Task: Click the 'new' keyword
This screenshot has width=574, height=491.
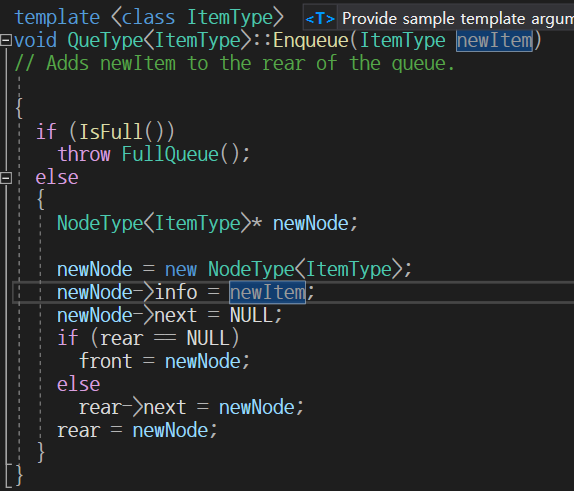Action: click(x=181, y=270)
